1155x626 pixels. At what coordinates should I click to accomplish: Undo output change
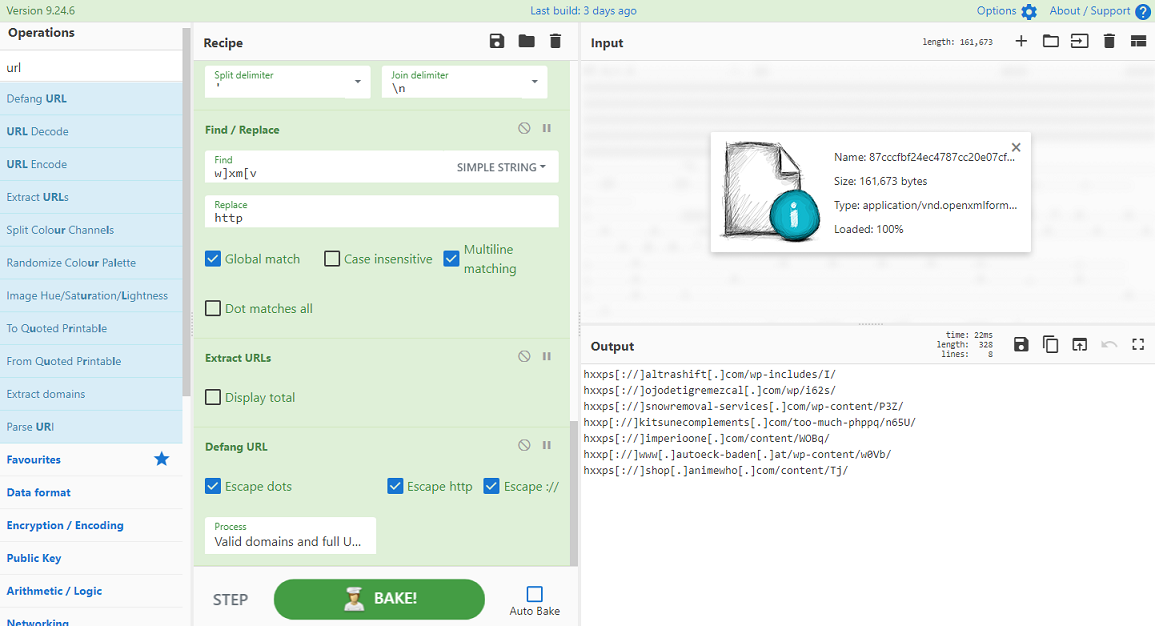coord(1109,345)
